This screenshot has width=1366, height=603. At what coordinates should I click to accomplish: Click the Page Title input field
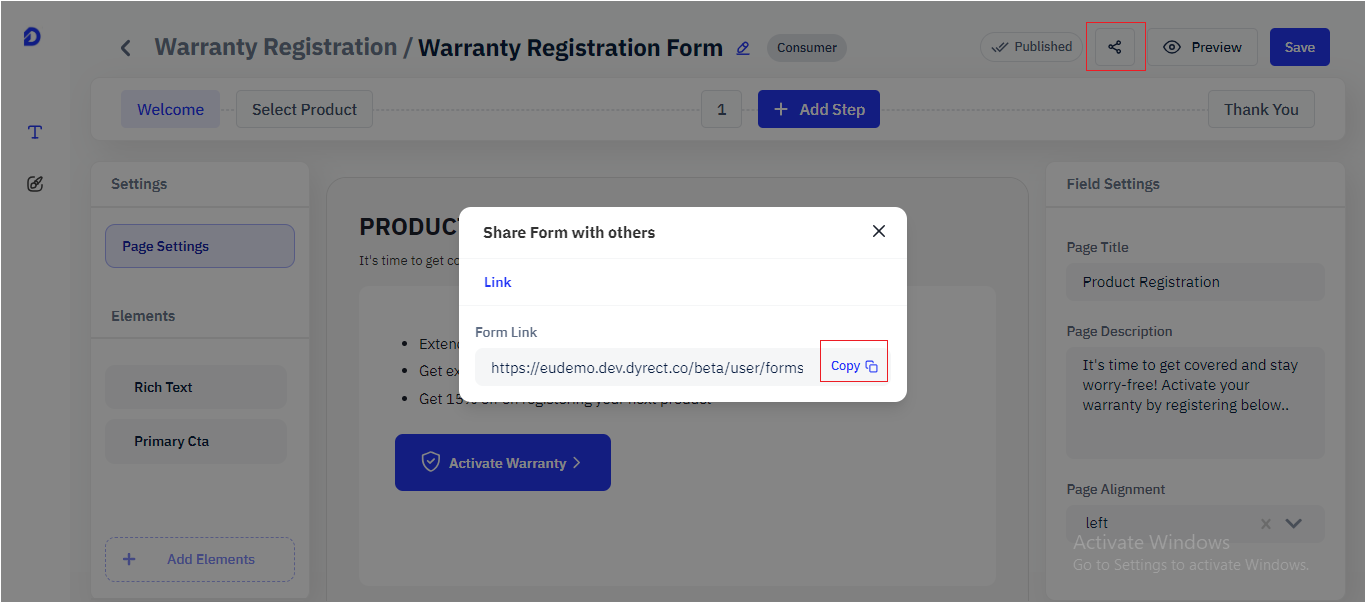coord(1195,282)
